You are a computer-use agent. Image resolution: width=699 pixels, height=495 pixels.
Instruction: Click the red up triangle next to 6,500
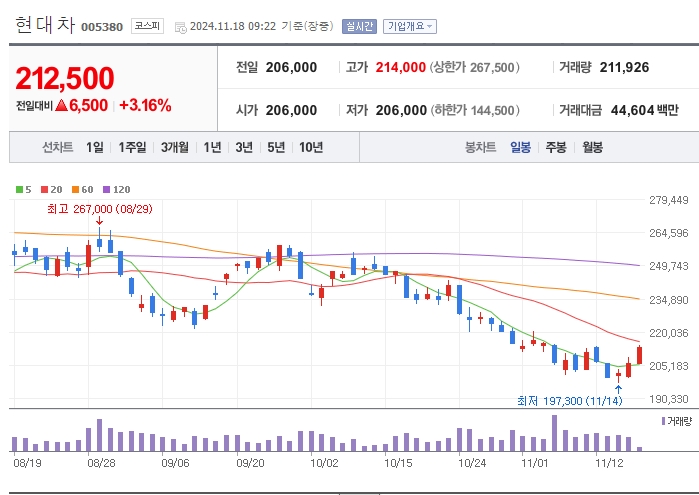pos(62,105)
